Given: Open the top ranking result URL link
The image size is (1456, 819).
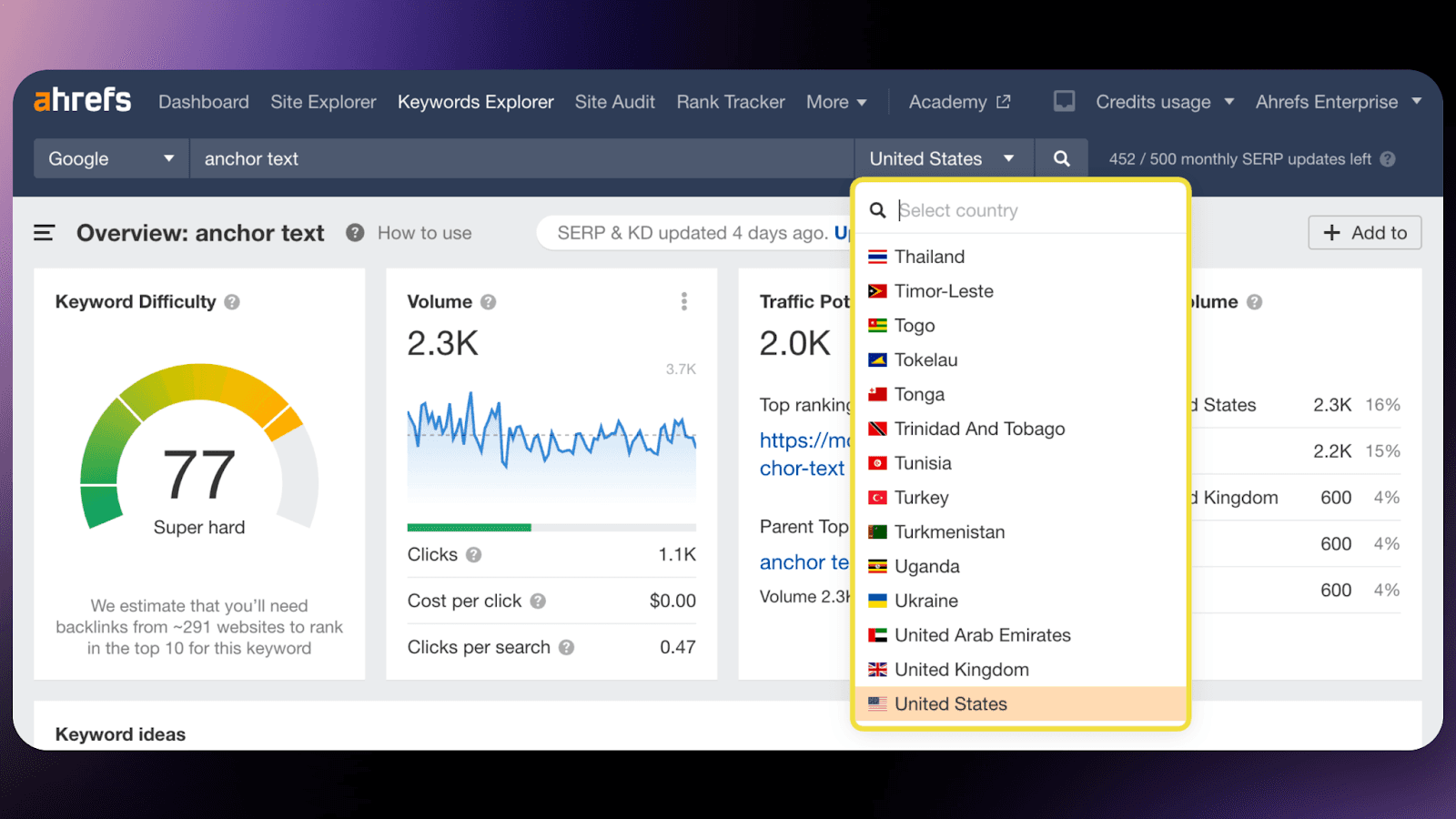Looking at the screenshot, I should point(805,454).
